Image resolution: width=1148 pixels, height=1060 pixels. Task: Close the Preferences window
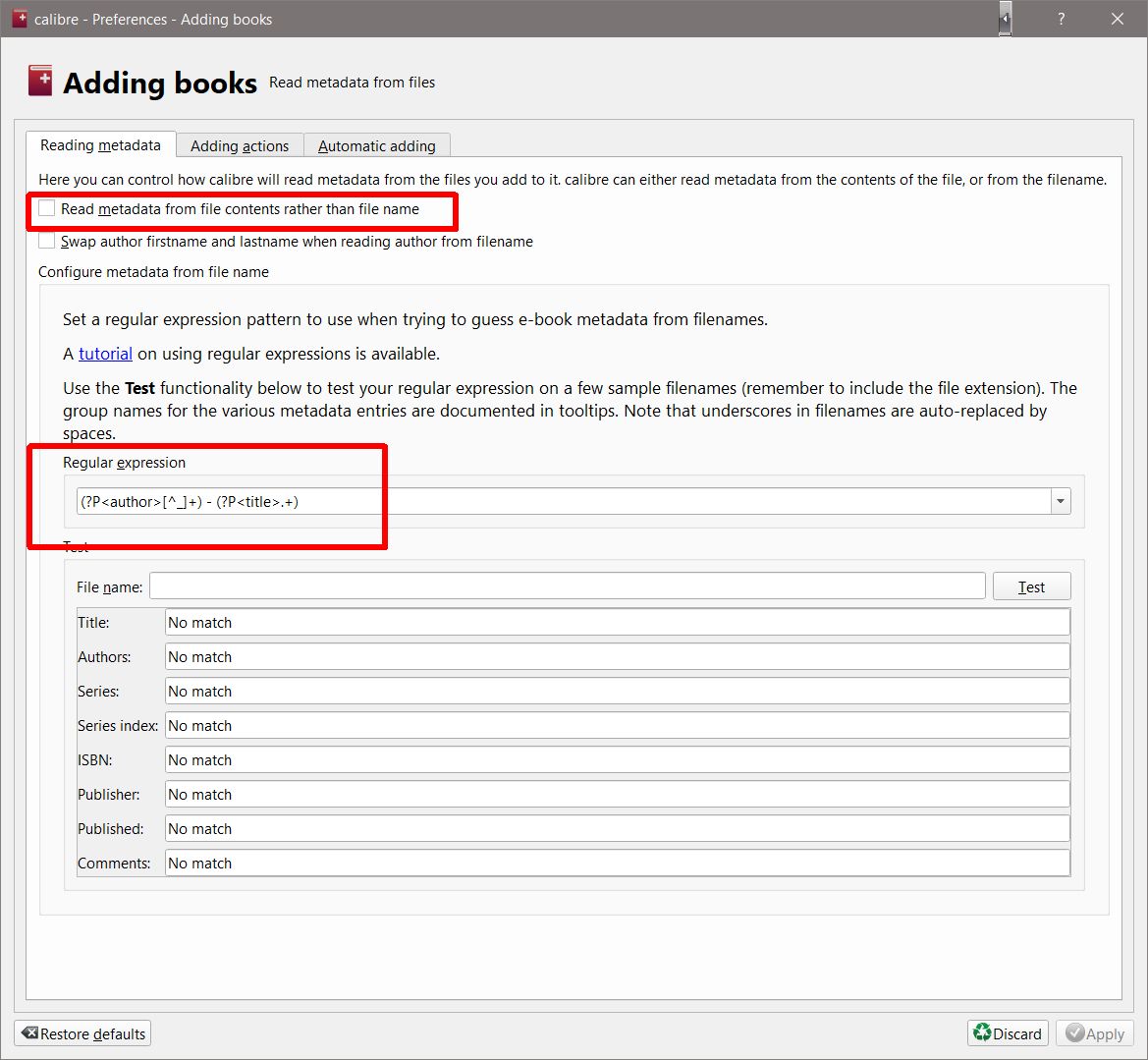[1118, 19]
